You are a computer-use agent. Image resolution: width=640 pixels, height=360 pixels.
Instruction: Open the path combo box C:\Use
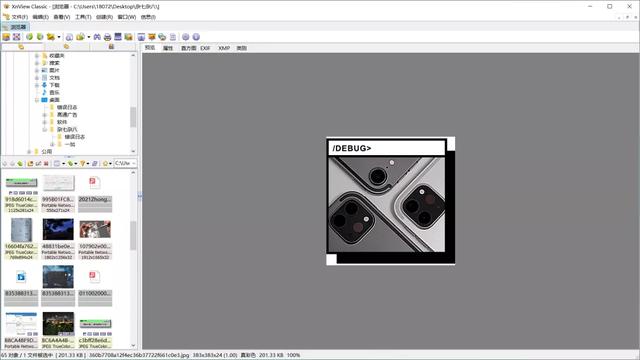(125, 163)
